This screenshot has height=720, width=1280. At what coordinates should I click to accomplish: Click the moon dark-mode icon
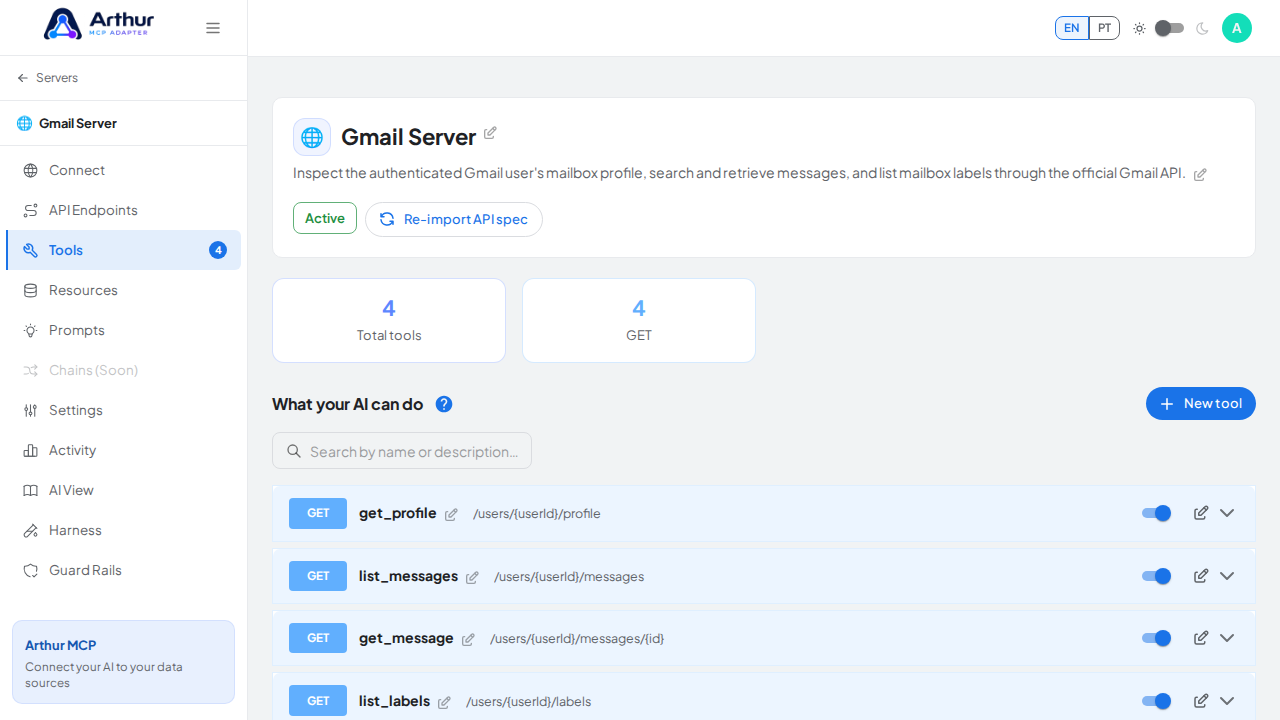[1202, 28]
